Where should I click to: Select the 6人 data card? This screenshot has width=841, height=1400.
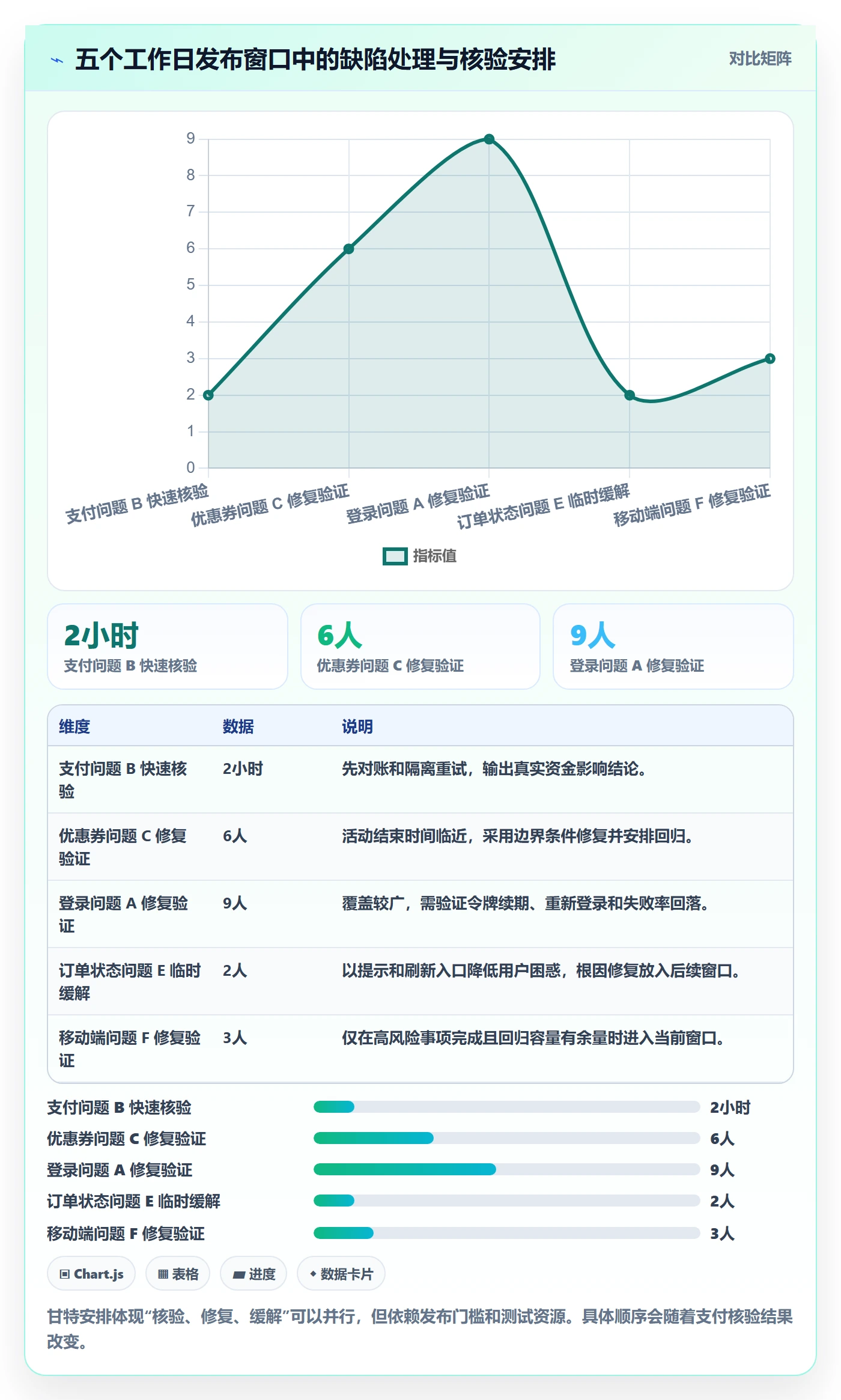click(x=421, y=647)
